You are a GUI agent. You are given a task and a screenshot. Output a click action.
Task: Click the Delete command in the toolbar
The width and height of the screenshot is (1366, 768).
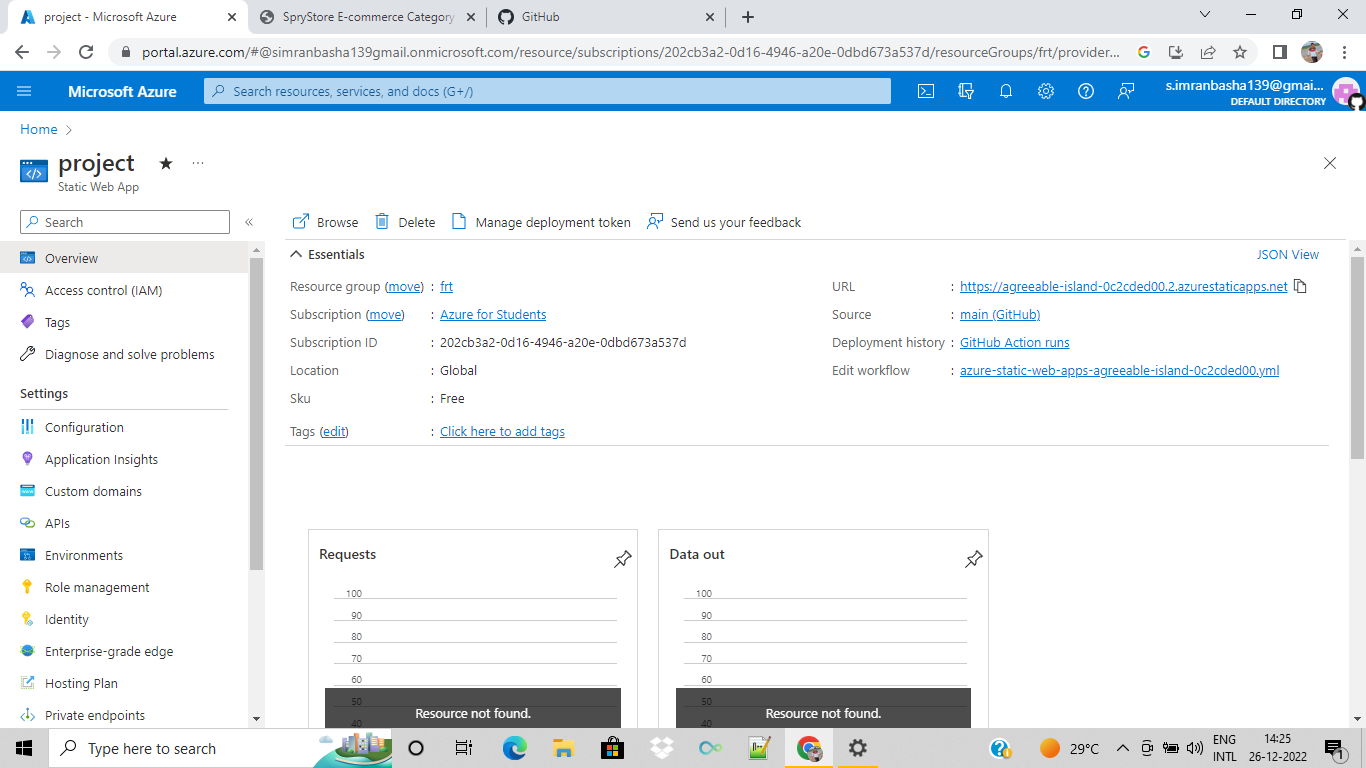pyautogui.click(x=405, y=222)
